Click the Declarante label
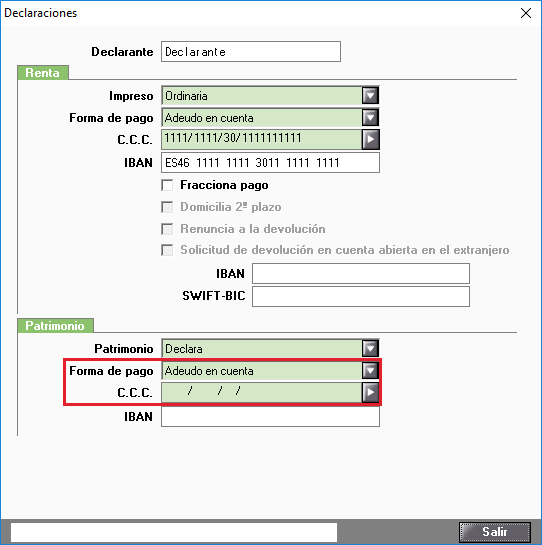The height and width of the screenshot is (545, 542). (122, 52)
